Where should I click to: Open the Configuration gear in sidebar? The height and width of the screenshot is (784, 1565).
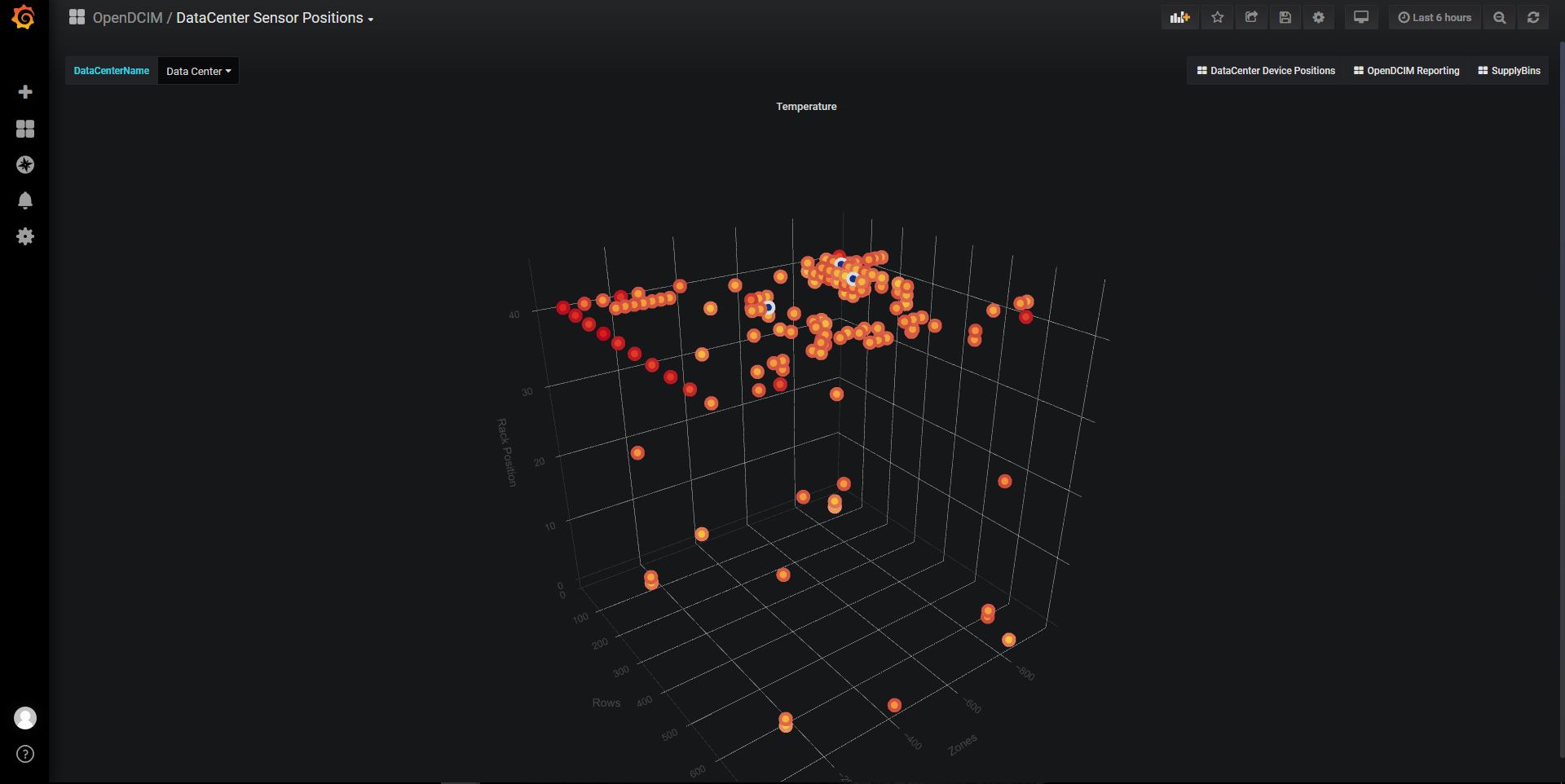(x=25, y=236)
